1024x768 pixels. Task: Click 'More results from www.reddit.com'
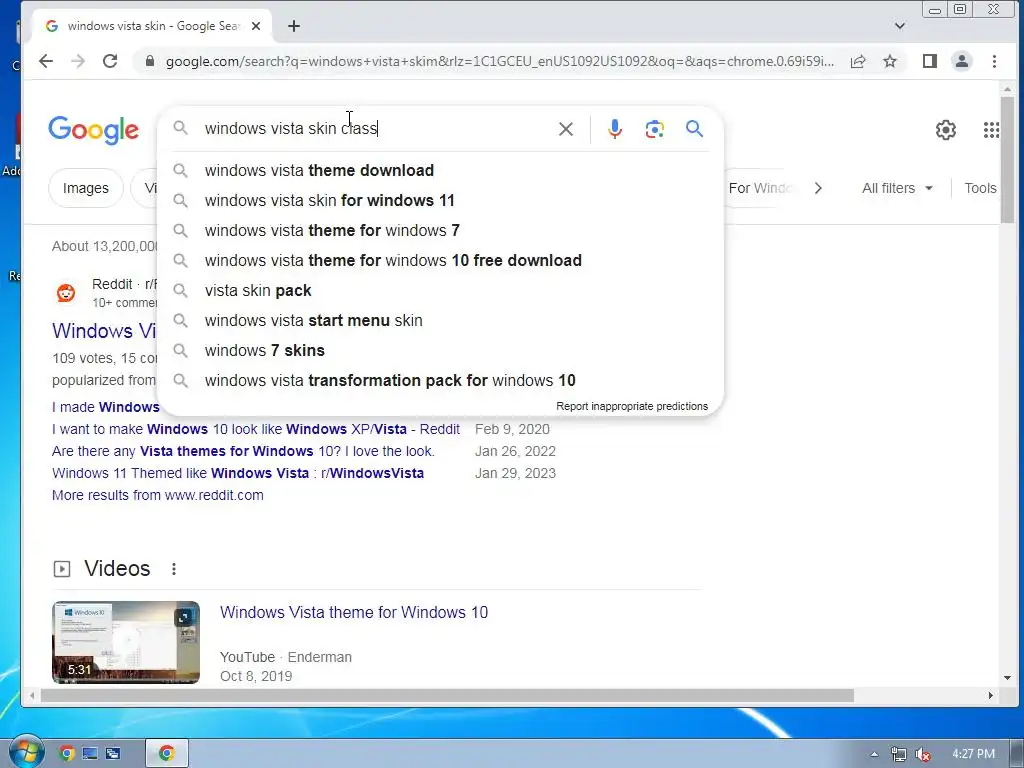click(158, 495)
